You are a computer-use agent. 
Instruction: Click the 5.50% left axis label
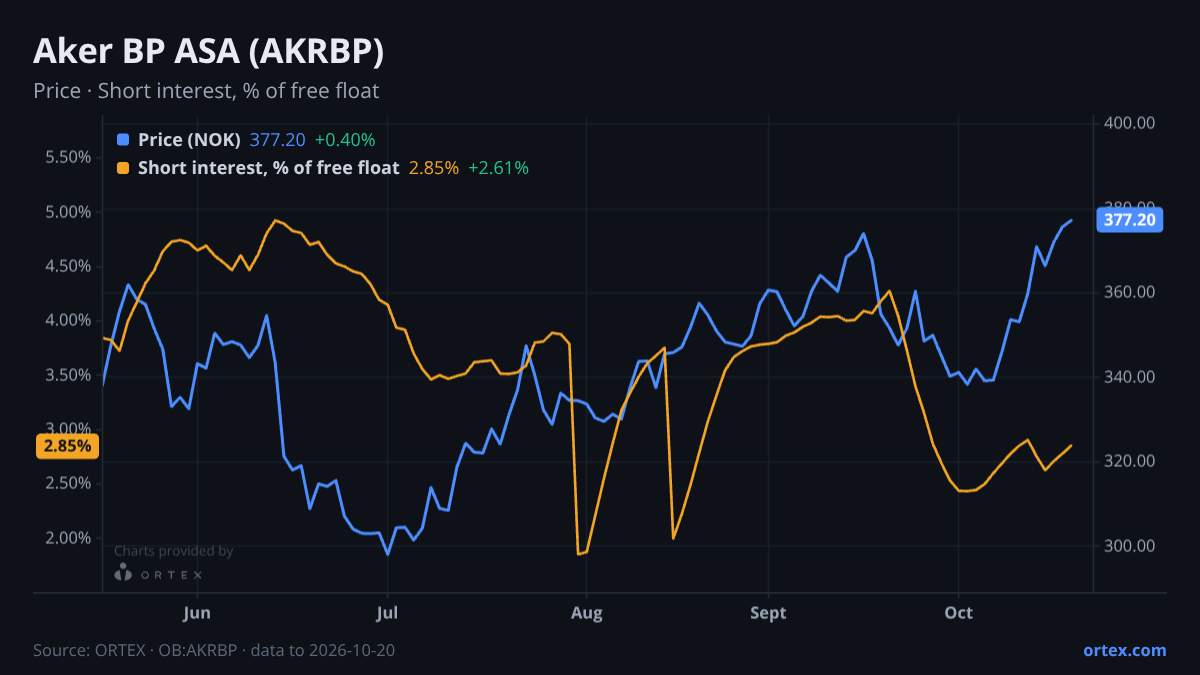(69, 157)
